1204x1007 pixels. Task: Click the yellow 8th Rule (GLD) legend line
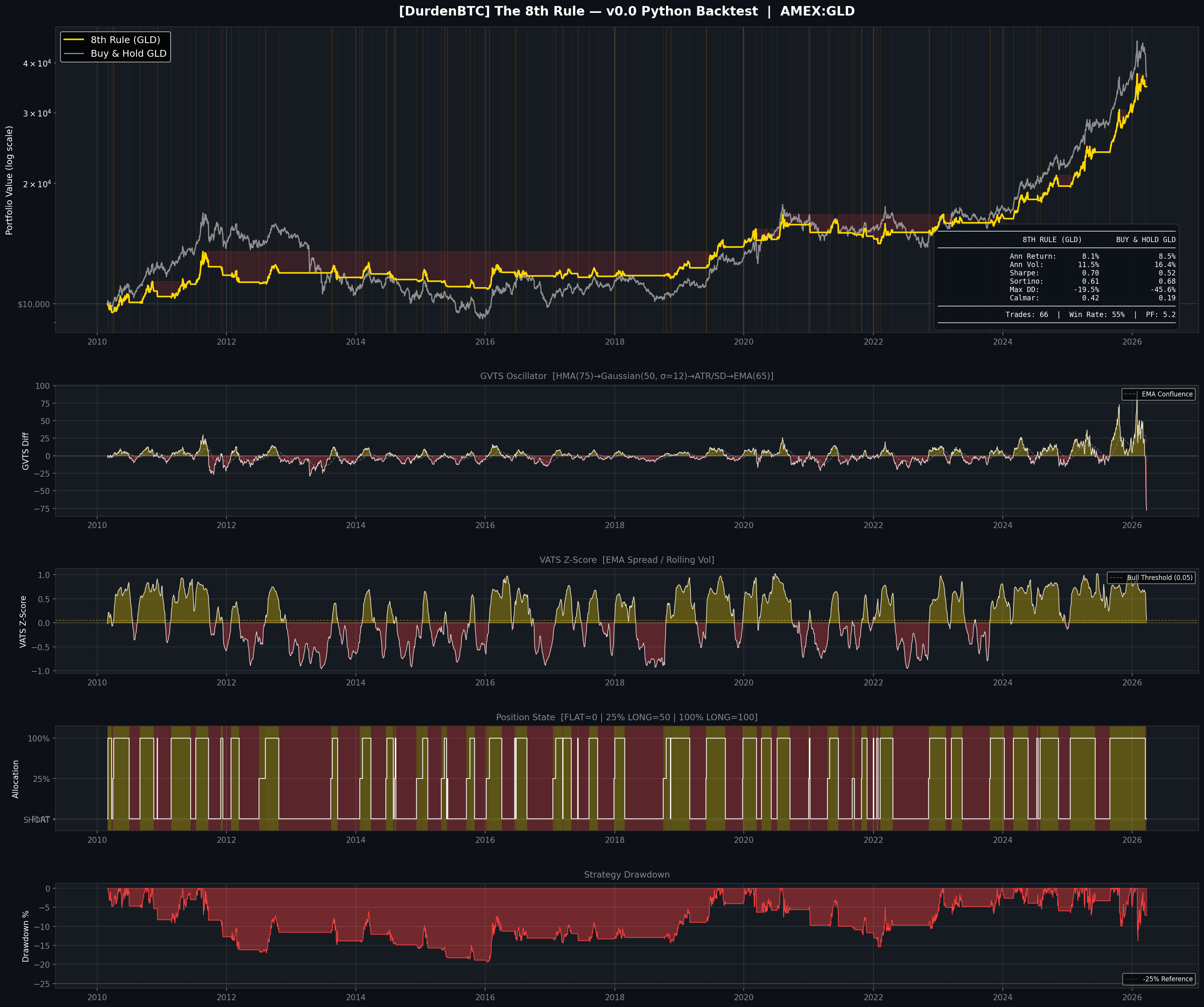(73, 40)
